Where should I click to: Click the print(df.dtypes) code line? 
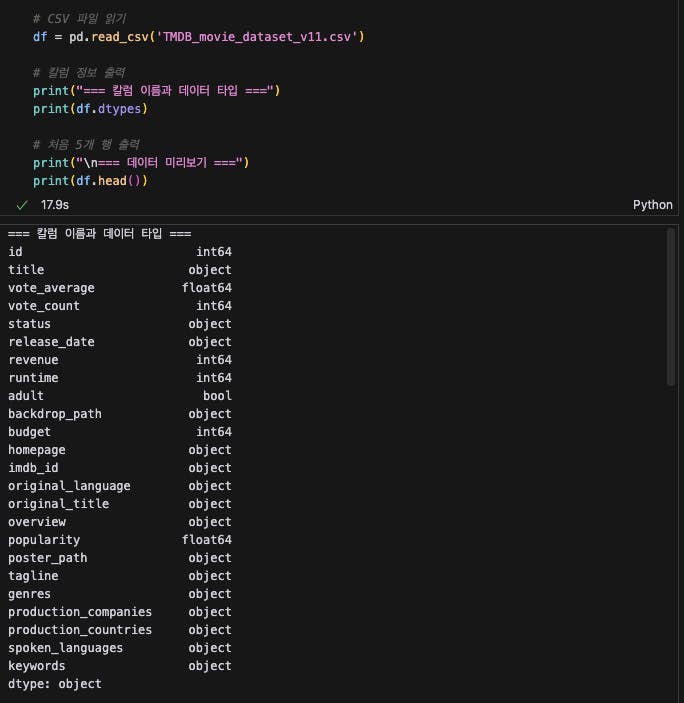coord(89,109)
